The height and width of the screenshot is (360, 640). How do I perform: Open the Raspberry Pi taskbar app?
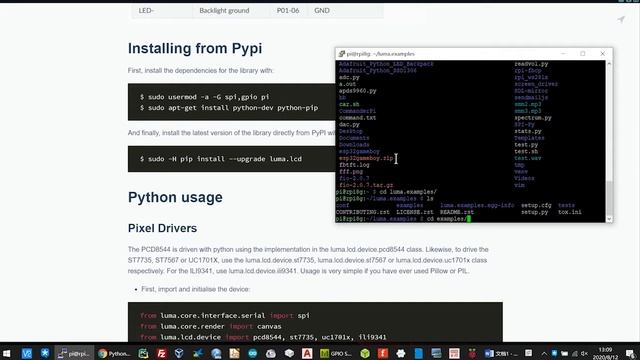(472, 353)
